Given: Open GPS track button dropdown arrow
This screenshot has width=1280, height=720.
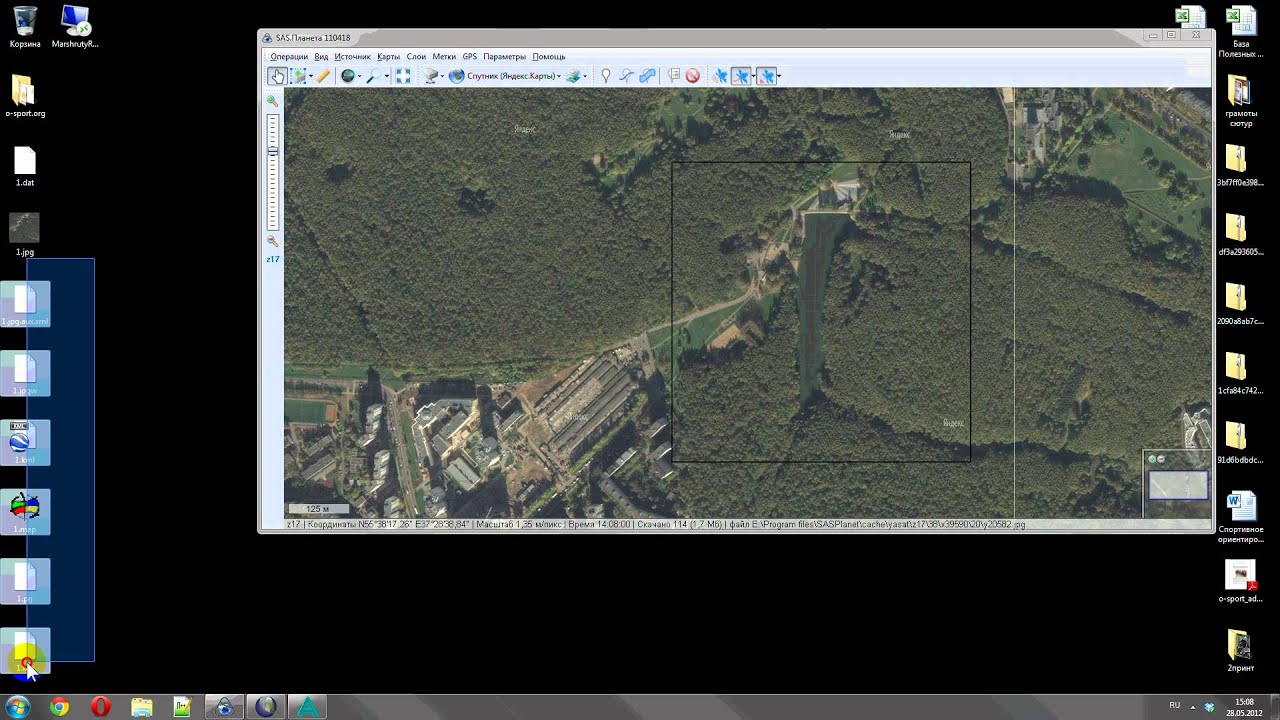Looking at the screenshot, I should (753, 76).
